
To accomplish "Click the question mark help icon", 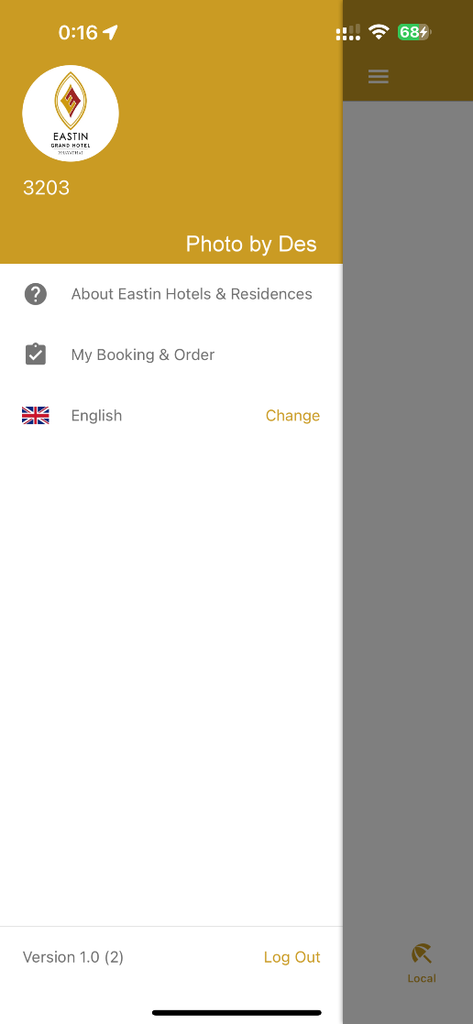I will pyautogui.click(x=35, y=295).
